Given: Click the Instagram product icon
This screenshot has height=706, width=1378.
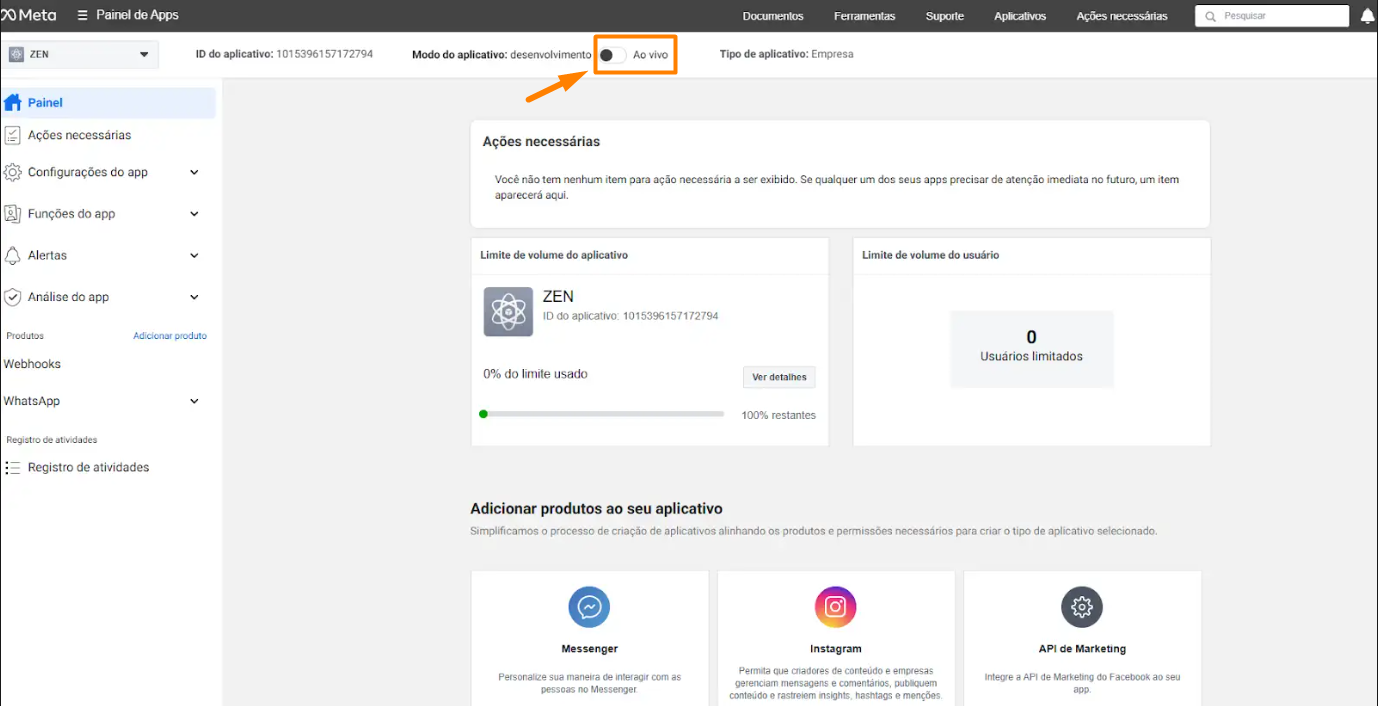Looking at the screenshot, I should [x=835, y=607].
